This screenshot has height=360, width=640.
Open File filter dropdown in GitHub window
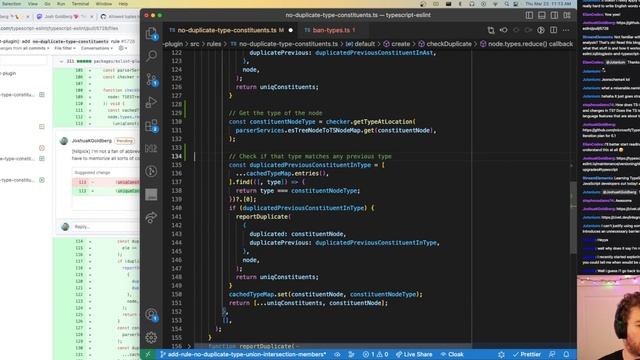(65, 48)
